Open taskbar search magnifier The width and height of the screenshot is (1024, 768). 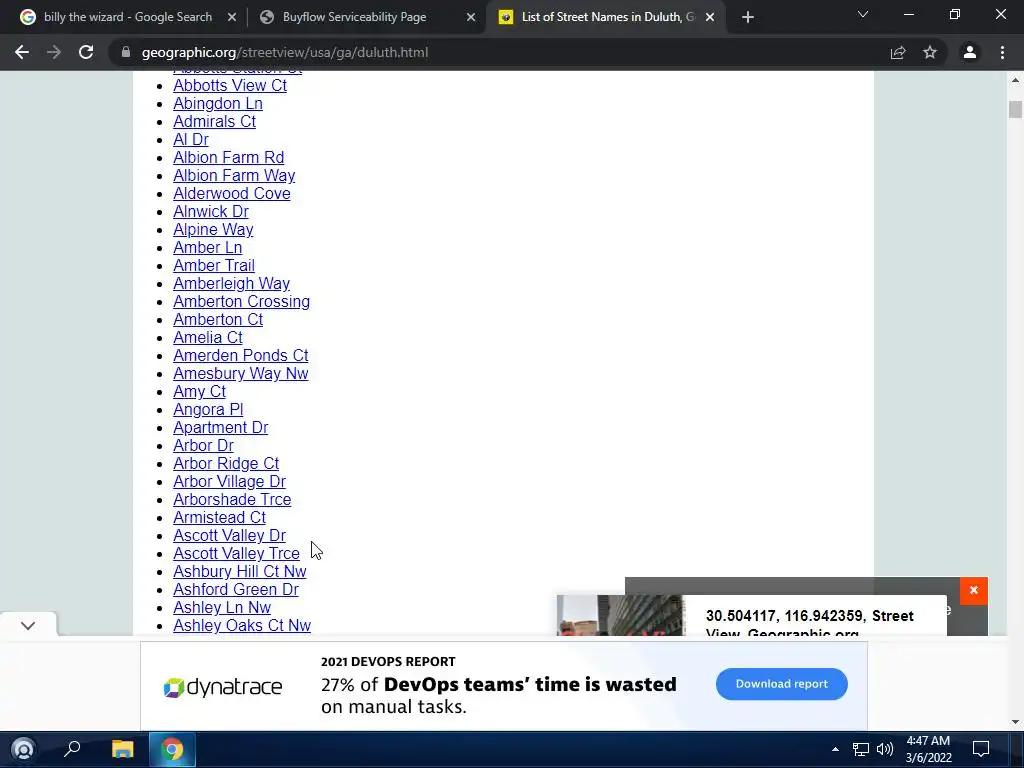(72, 748)
